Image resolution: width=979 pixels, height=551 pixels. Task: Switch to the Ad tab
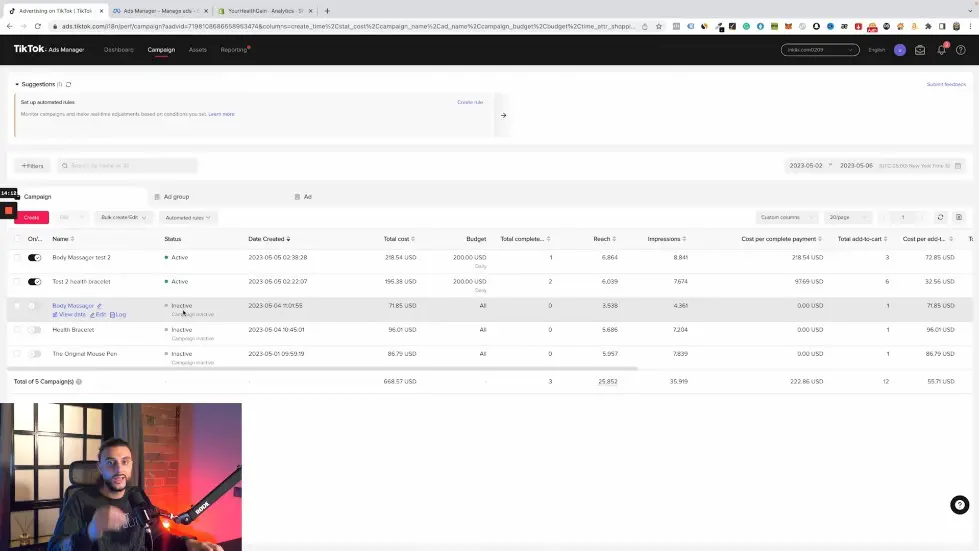[x=303, y=197]
